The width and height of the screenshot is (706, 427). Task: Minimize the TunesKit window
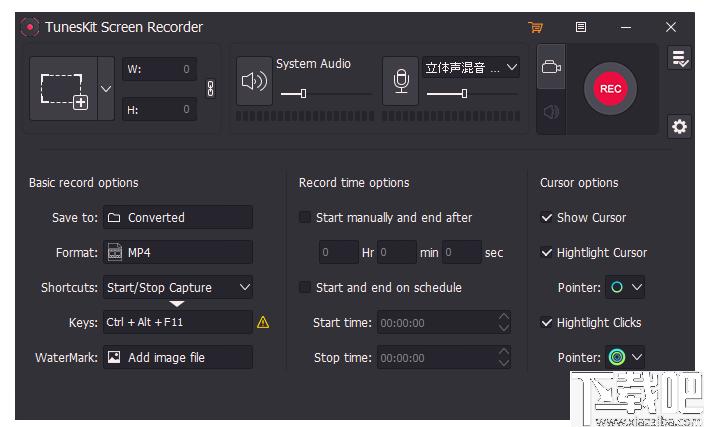point(625,27)
